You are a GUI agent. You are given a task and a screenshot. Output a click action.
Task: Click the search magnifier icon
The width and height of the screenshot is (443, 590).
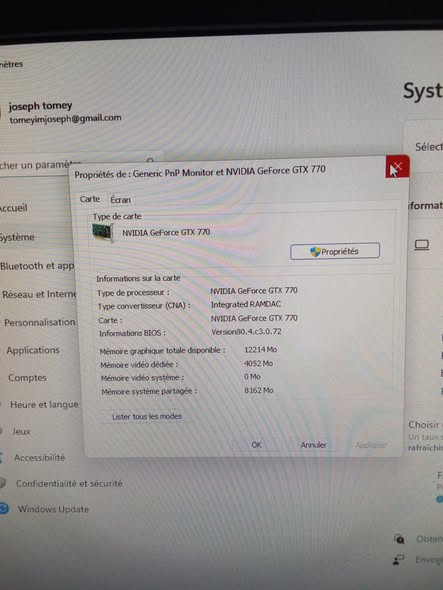pyautogui.click(x=150, y=161)
